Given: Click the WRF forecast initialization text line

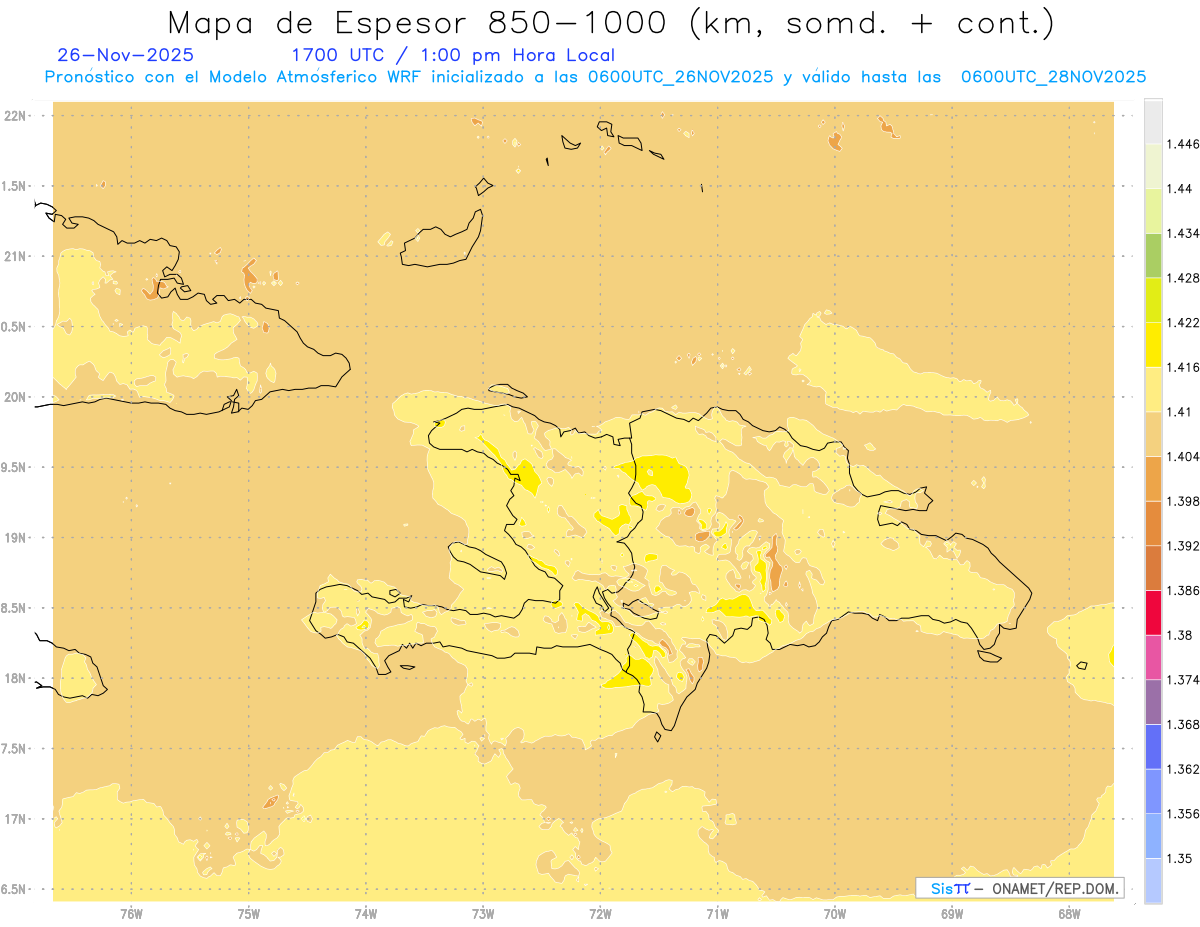Looking at the screenshot, I should pyautogui.click(x=595, y=77).
